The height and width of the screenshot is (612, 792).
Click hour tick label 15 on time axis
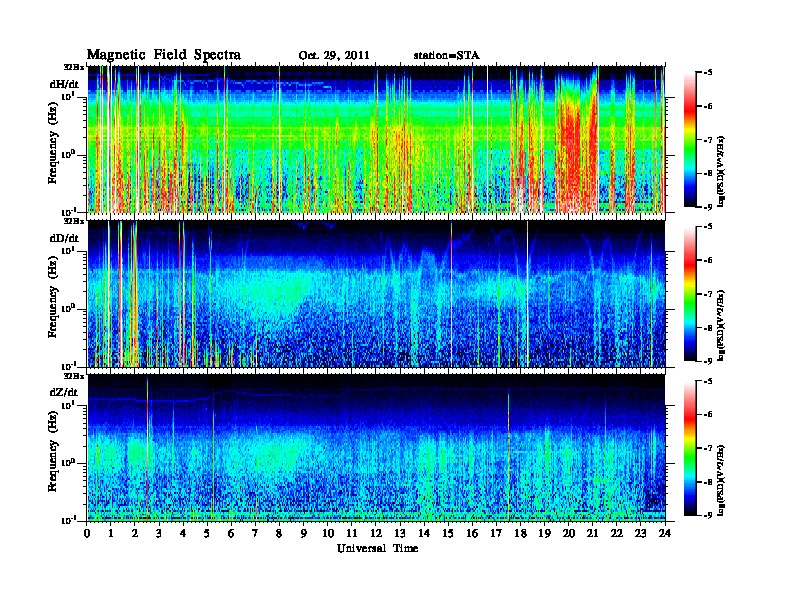click(x=448, y=533)
